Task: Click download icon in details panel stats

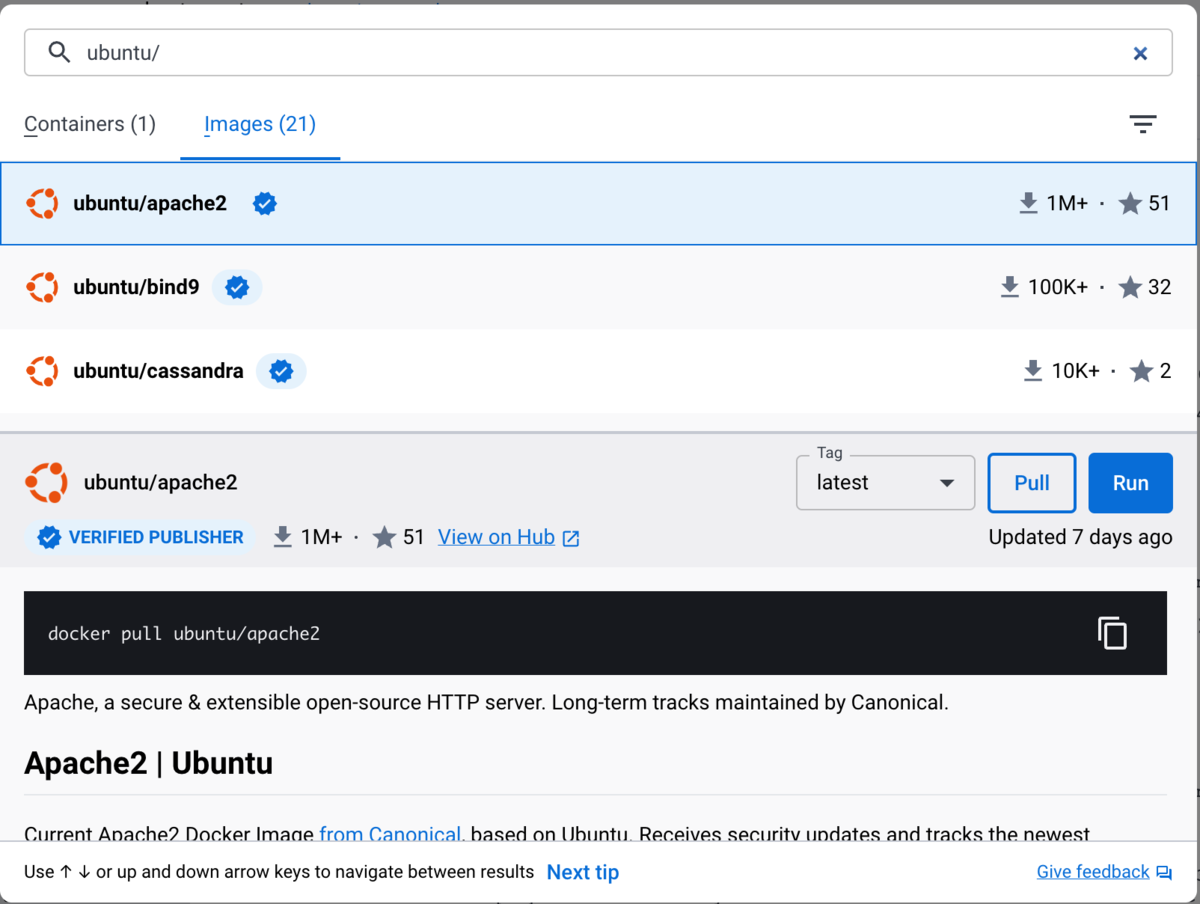Action: [x=283, y=538]
